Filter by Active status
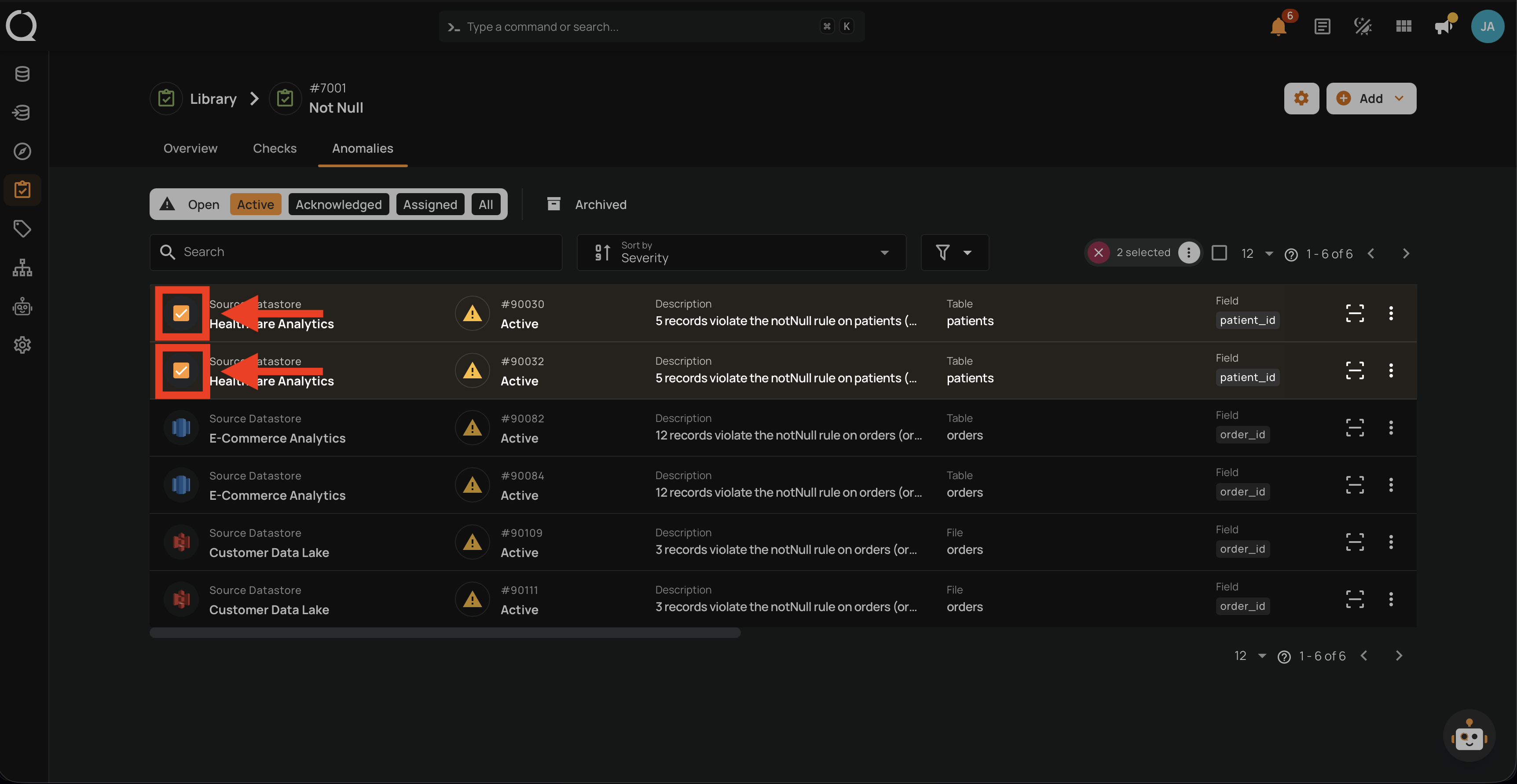Viewport: 1517px width, 784px height. coord(256,205)
